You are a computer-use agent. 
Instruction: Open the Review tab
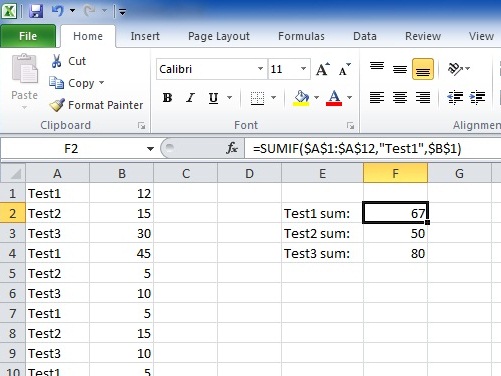point(423,36)
